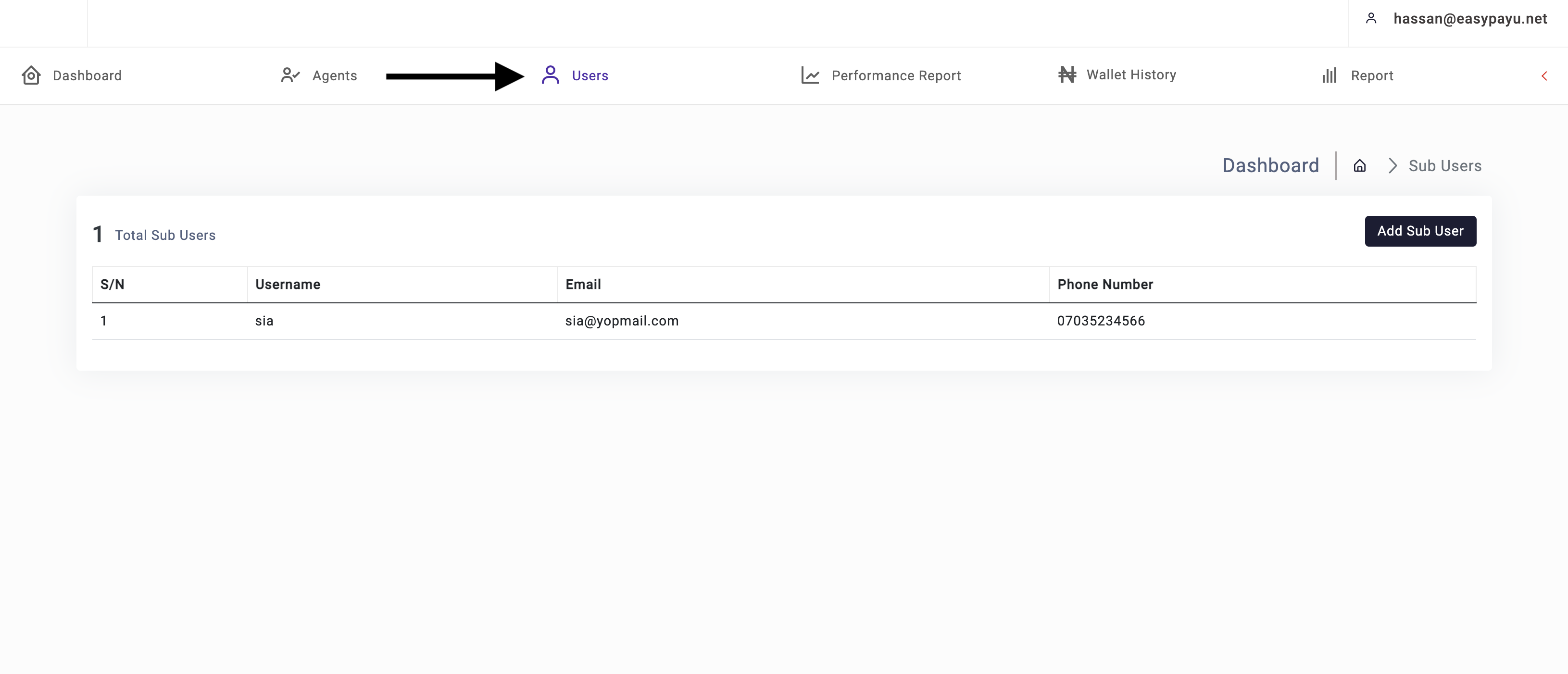Click the Dashboard home icon in navbar

pos(31,75)
